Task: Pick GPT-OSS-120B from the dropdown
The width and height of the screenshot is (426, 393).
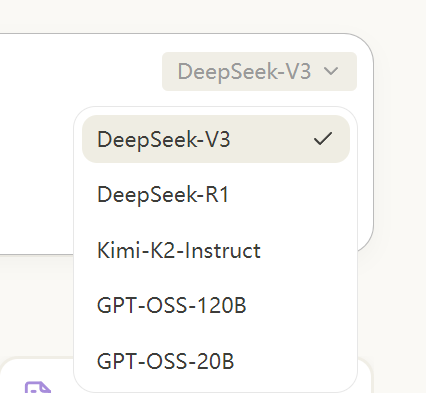Action: (216, 305)
